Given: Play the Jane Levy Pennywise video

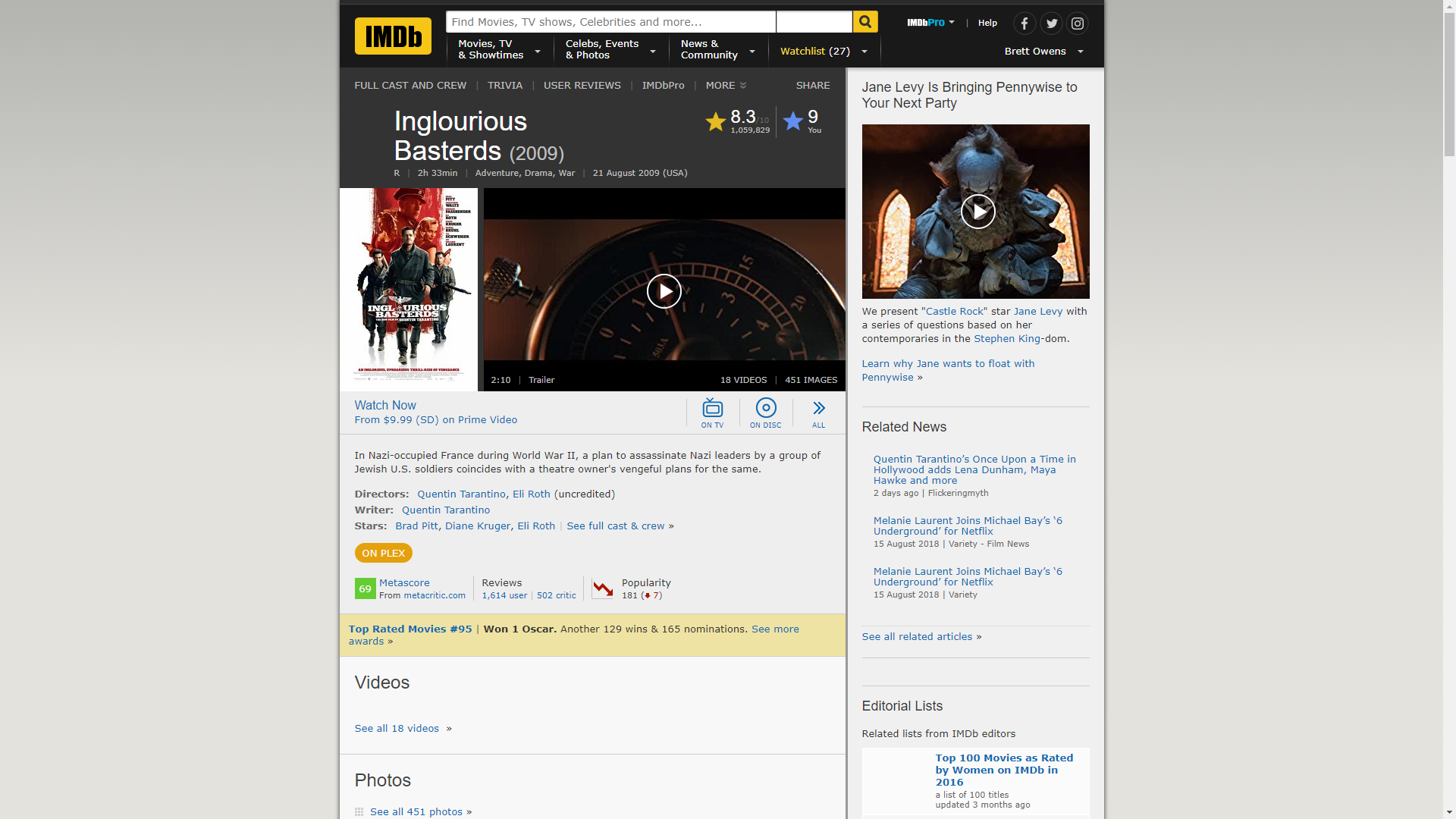Looking at the screenshot, I should pyautogui.click(x=977, y=212).
